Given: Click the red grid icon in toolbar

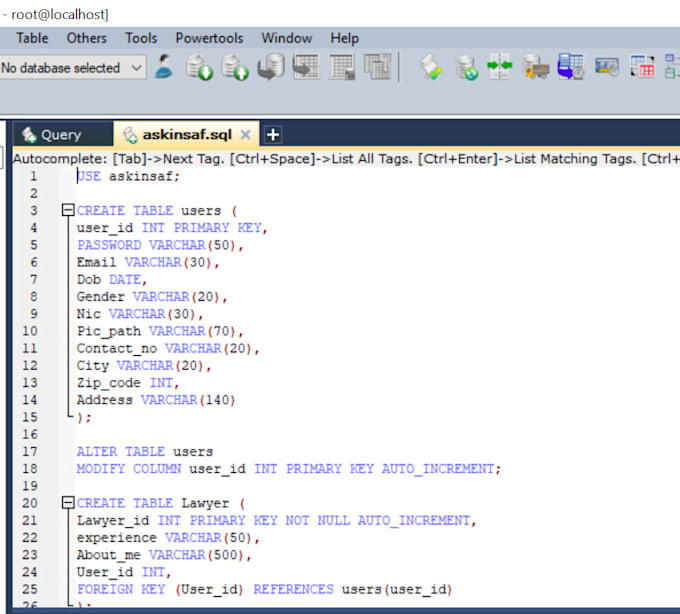Looking at the screenshot, I should (x=640, y=68).
